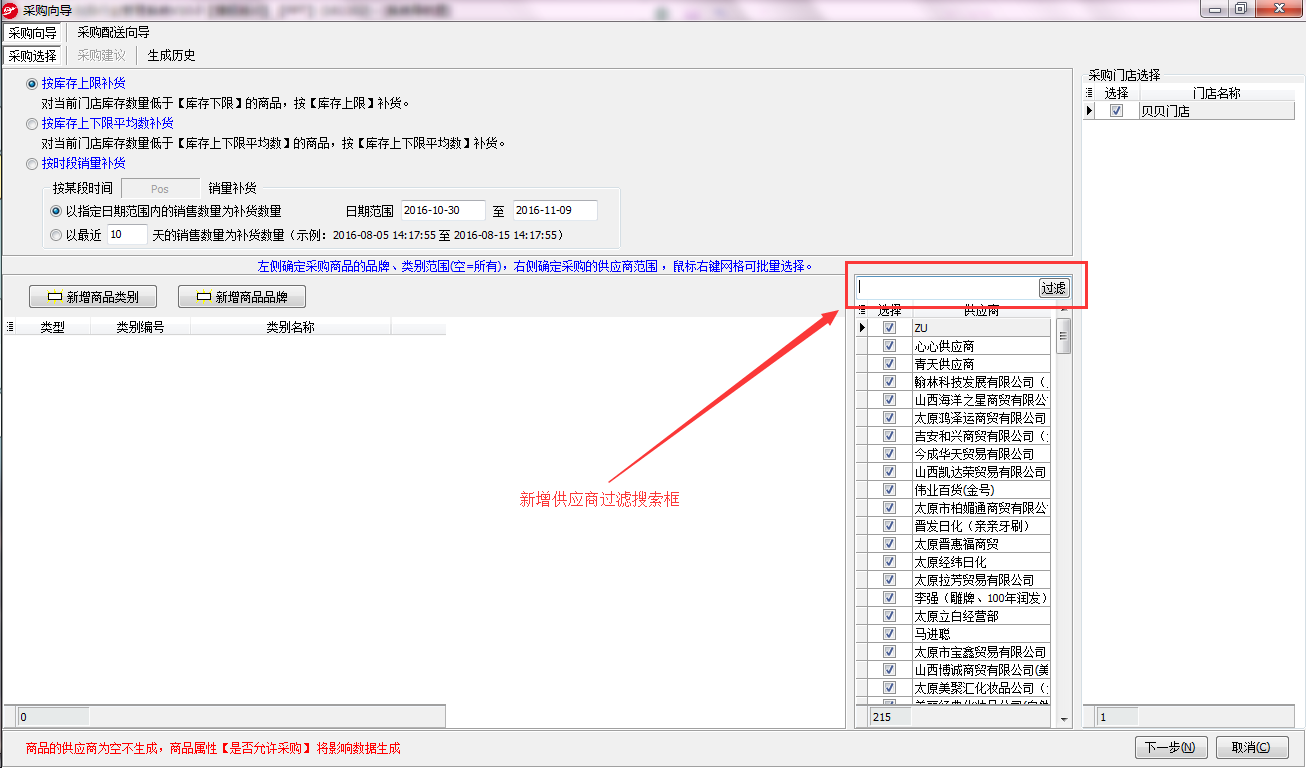Click 下一步(N) button
1306x768 pixels.
[1171, 747]
